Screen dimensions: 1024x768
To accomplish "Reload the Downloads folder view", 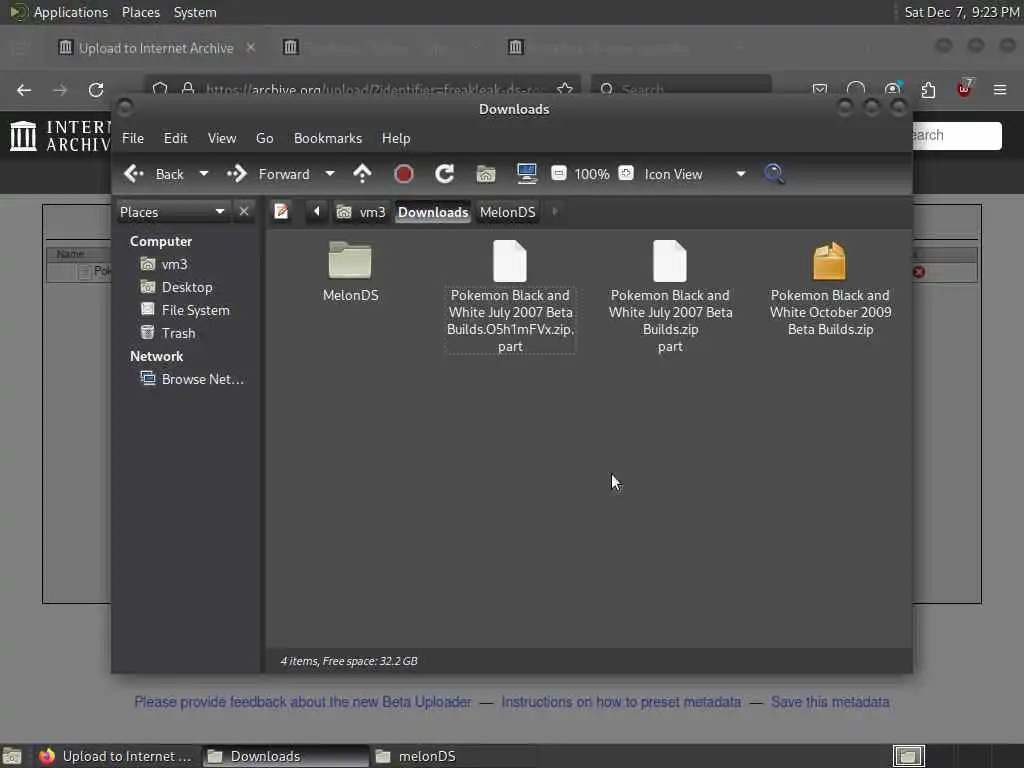I will [x=445, y=174].
